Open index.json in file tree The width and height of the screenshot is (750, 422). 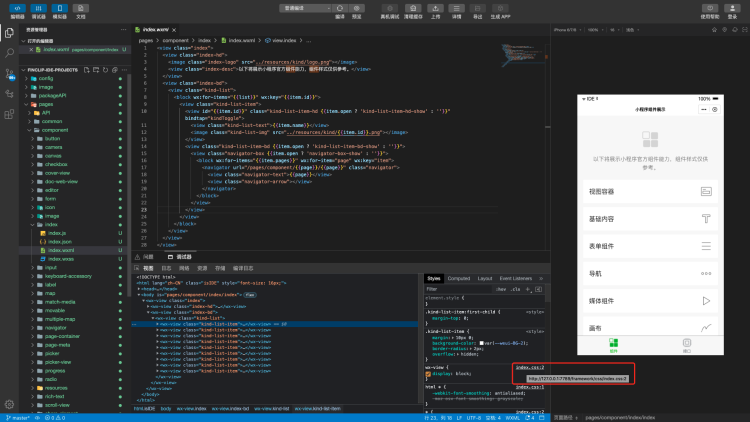[59, 242]
